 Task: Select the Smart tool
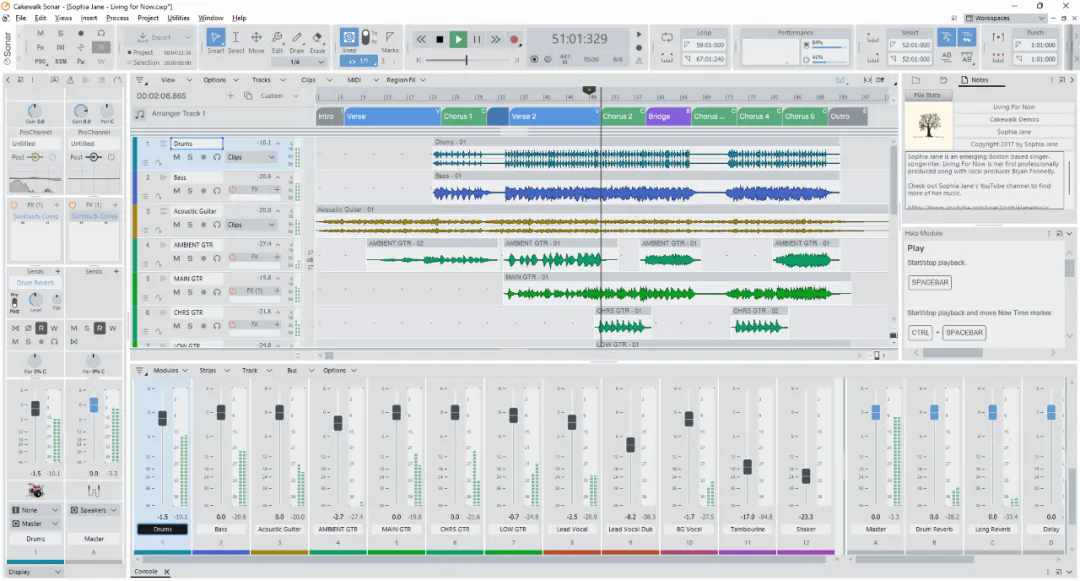[x=216, y=41]
